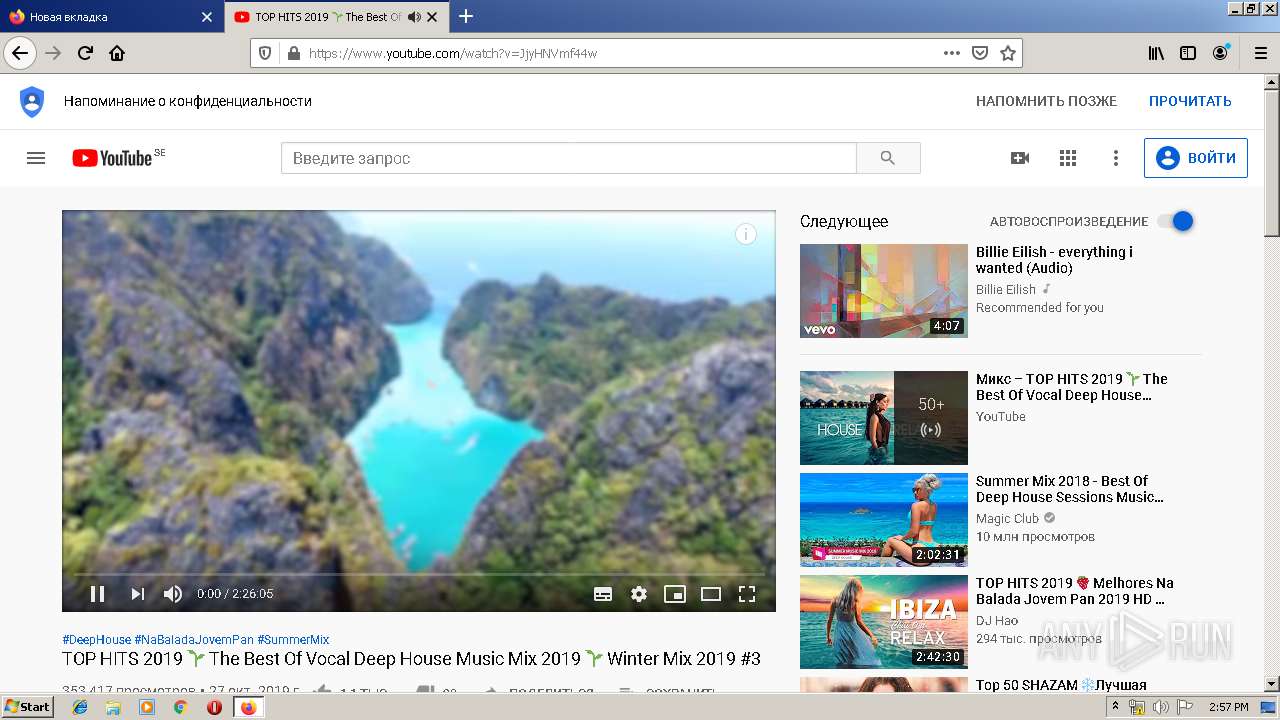This screenshot has width=1280, height=720.
Task: Click the page vertical scrollbar down arrow
Action: 1272,684
